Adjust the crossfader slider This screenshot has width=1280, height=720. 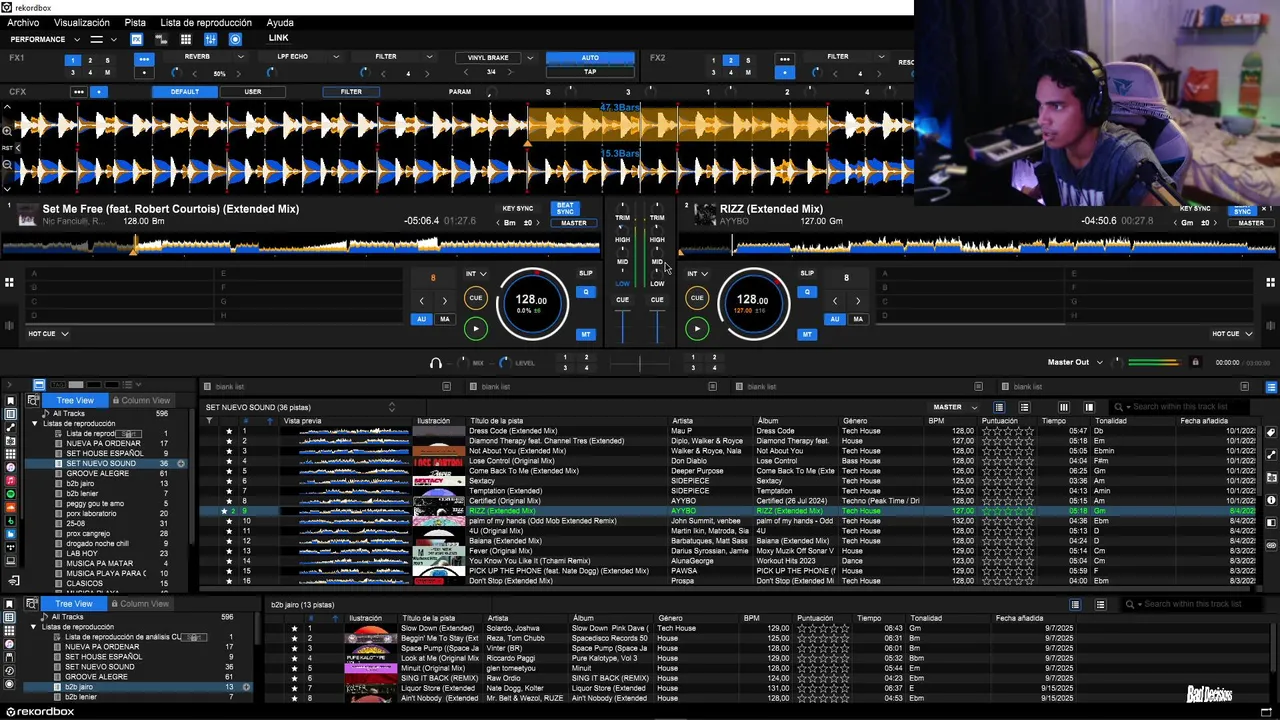(640, 364)
